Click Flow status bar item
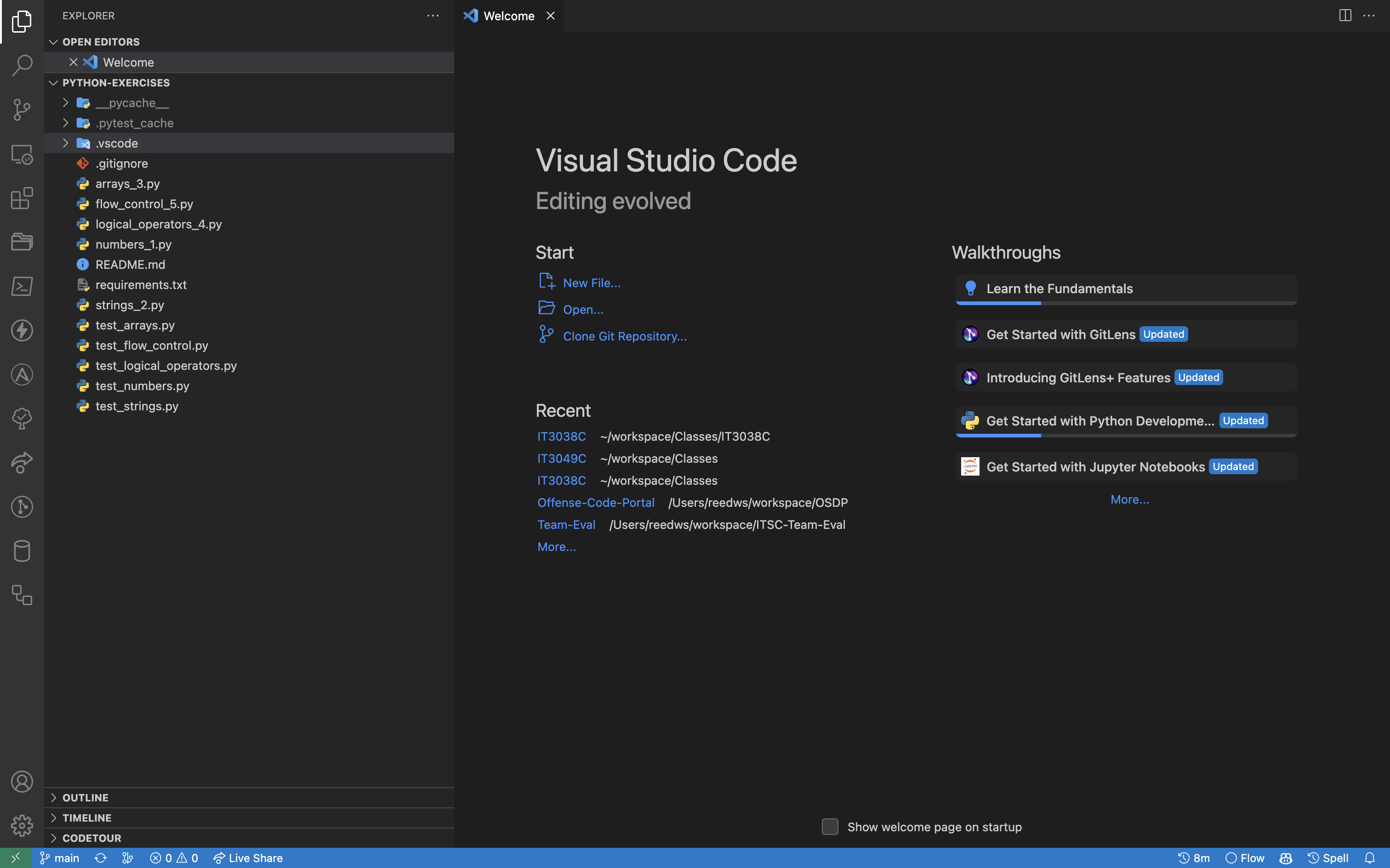 tap(1245, 858)
